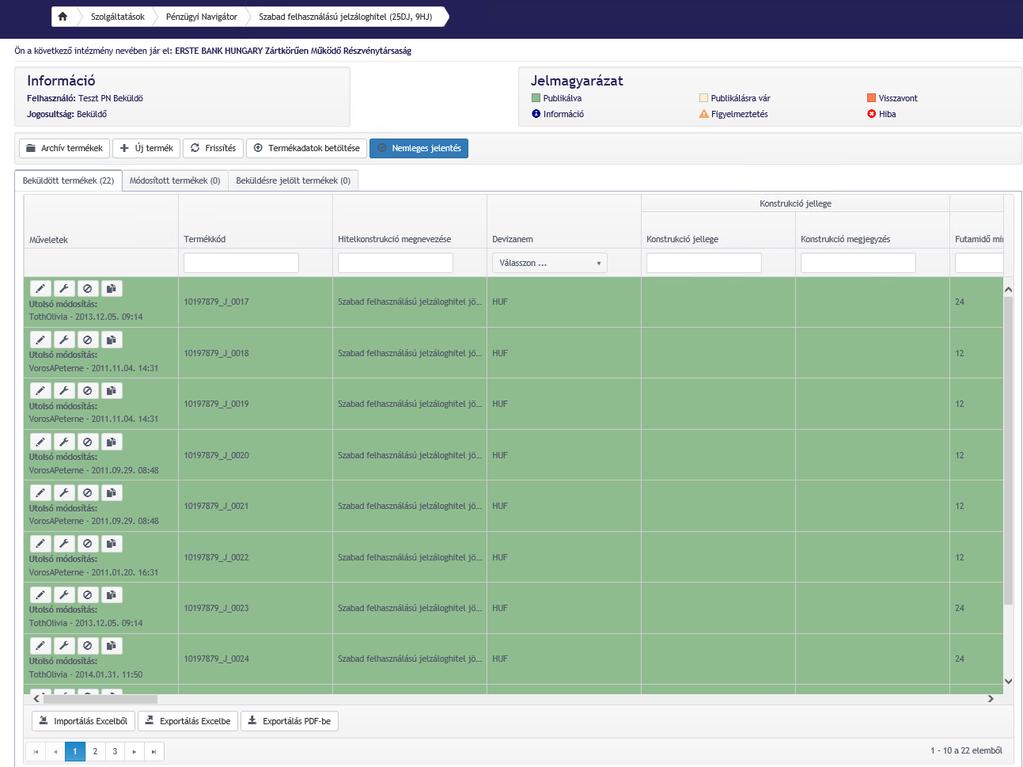This screenshot has height=767, width=1023.
Task: Edit product 10197879_J_0017 with pencil icon
Action: coord(40,288)
